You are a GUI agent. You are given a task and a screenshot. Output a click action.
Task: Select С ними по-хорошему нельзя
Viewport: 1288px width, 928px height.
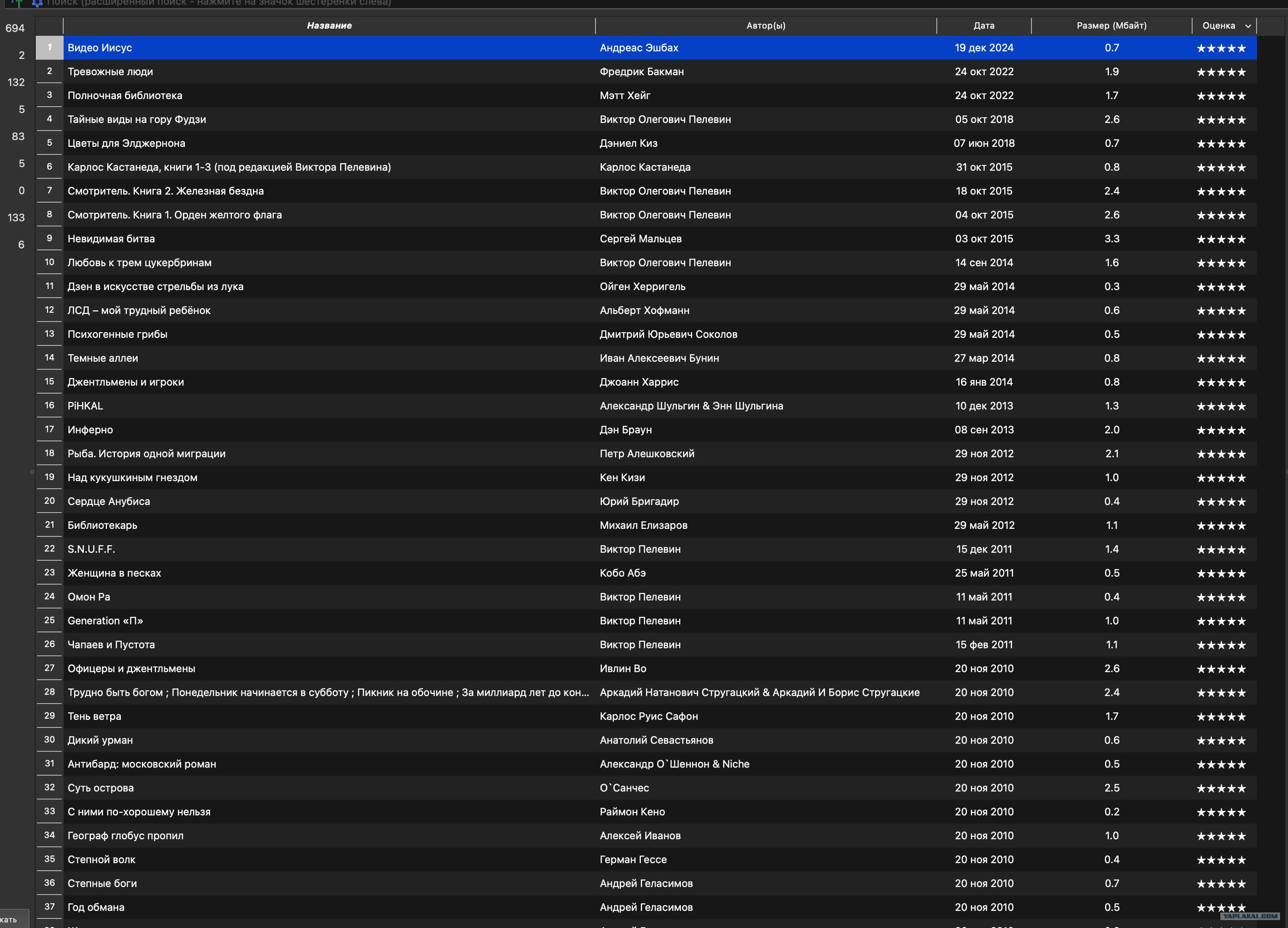point(138,811)
